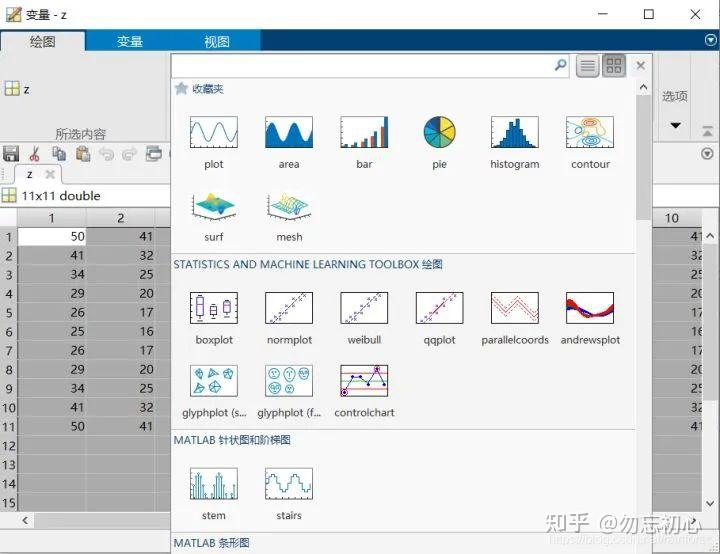Switch plot gallery to list view

(x=587, y=66)
